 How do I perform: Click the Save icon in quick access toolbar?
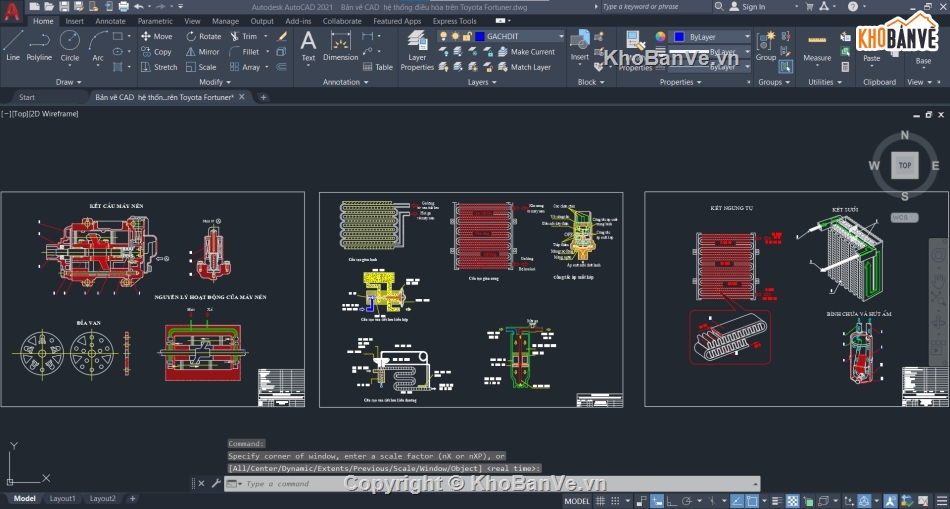(64, 7)
